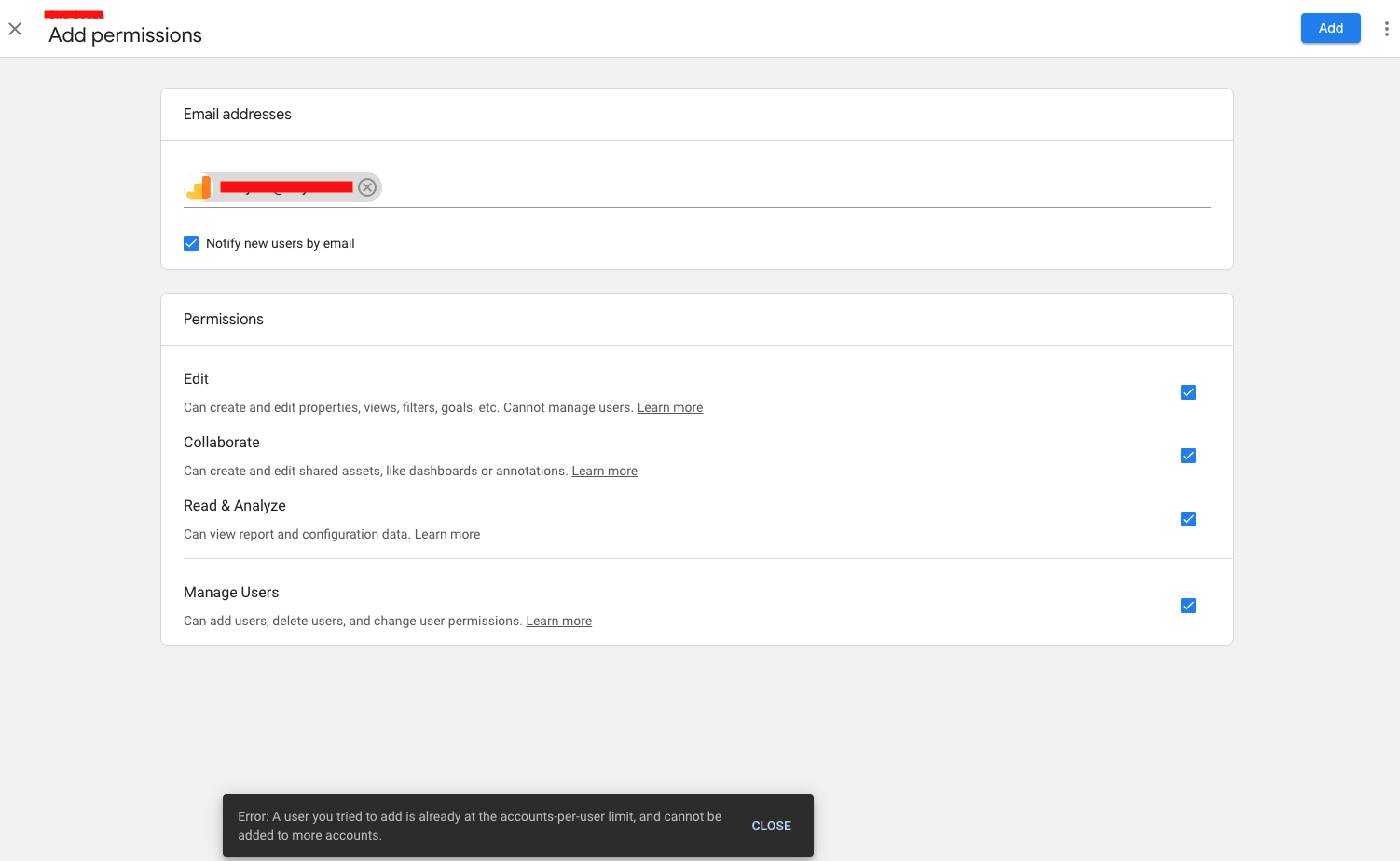Click the Analytics logo on the email chip
Viewport: 1400px width, 861px height.
(199, 187)
